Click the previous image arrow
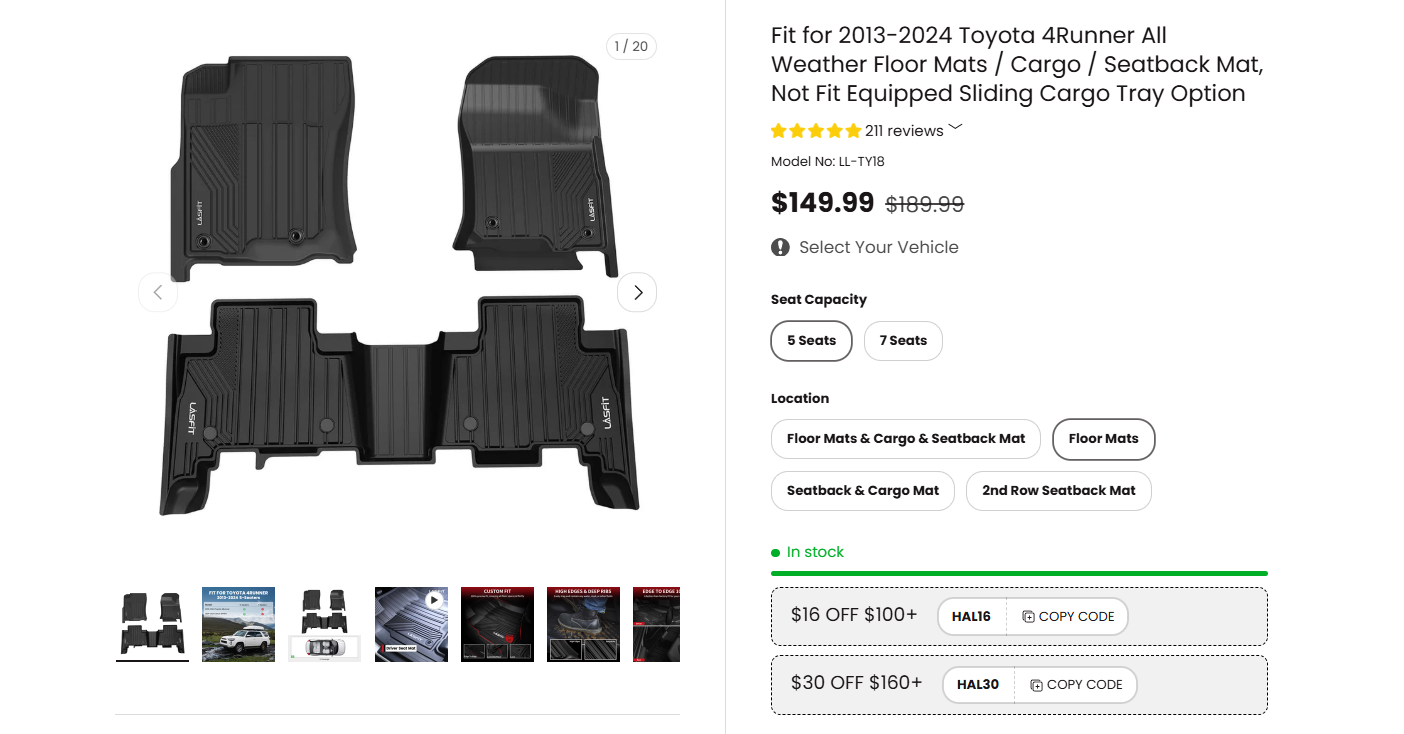 pos(158,291)
